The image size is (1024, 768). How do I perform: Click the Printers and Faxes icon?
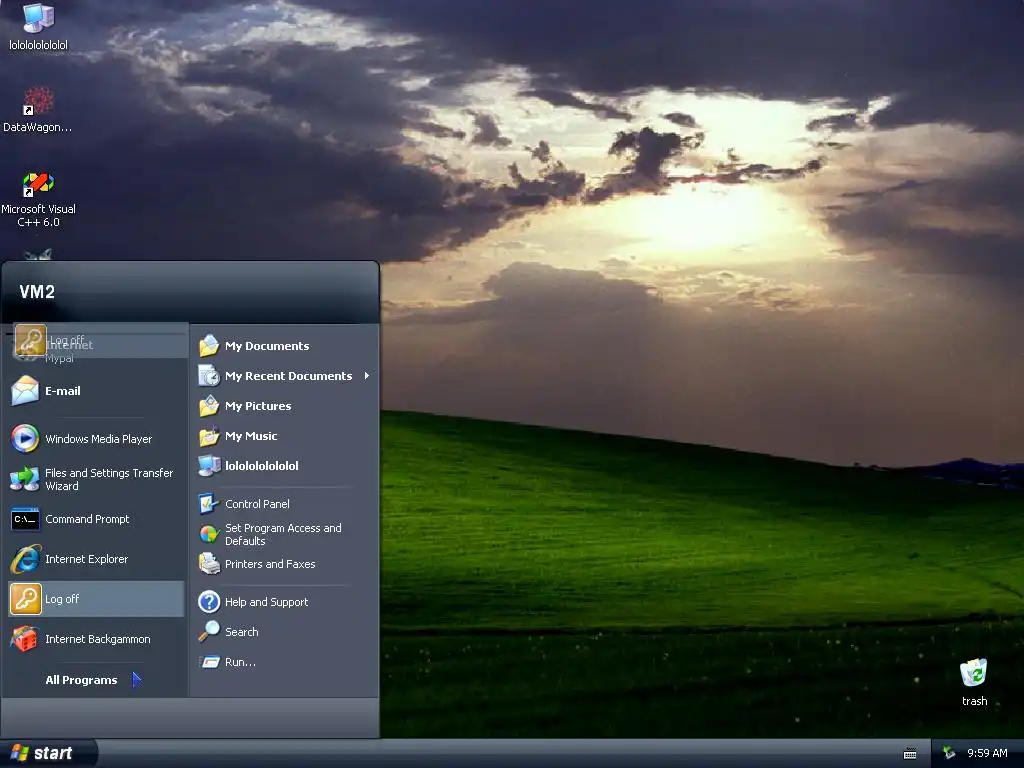tap(209, 564)
